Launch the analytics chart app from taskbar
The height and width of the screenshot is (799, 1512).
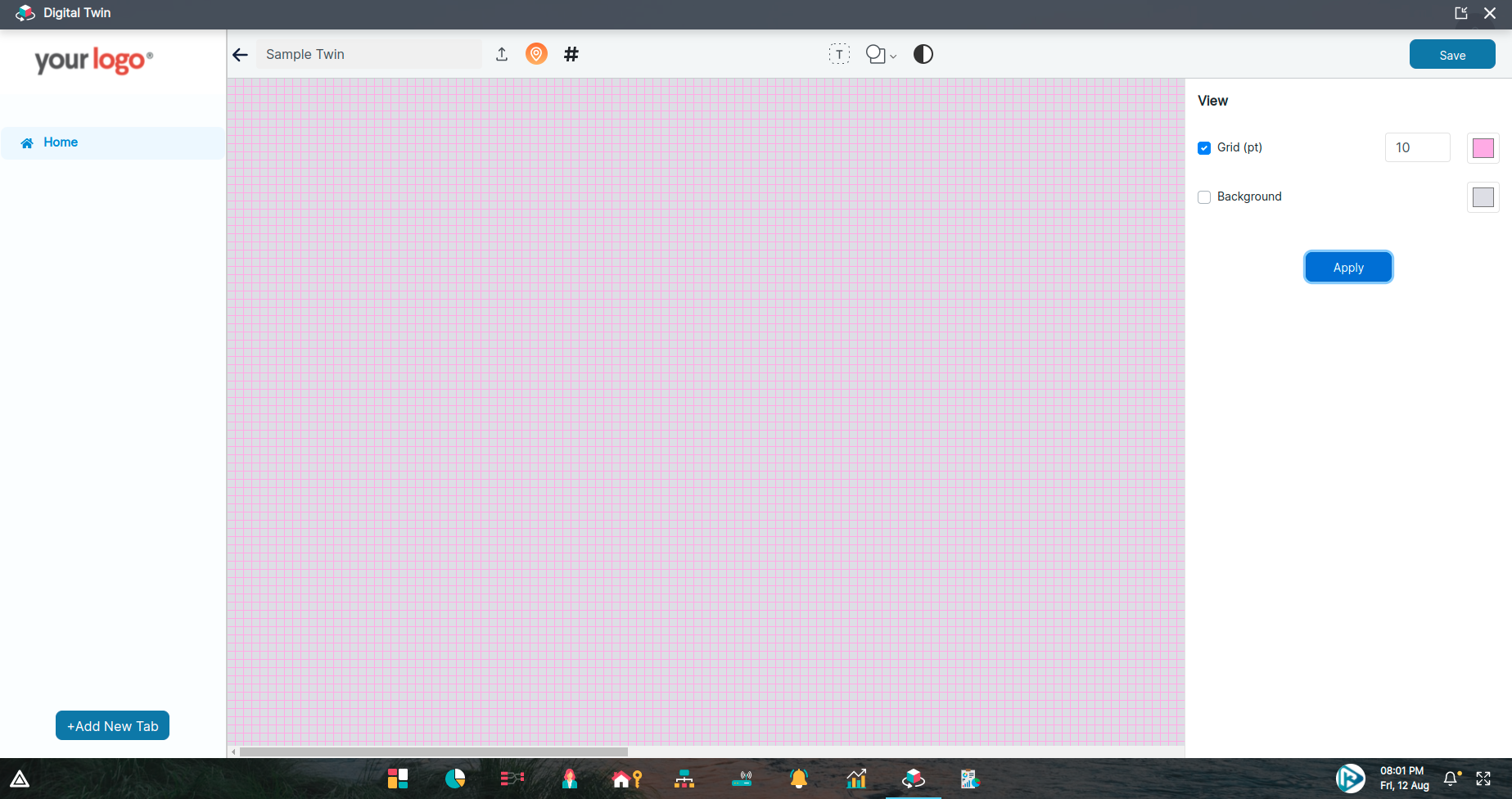[x=855, y=779]
